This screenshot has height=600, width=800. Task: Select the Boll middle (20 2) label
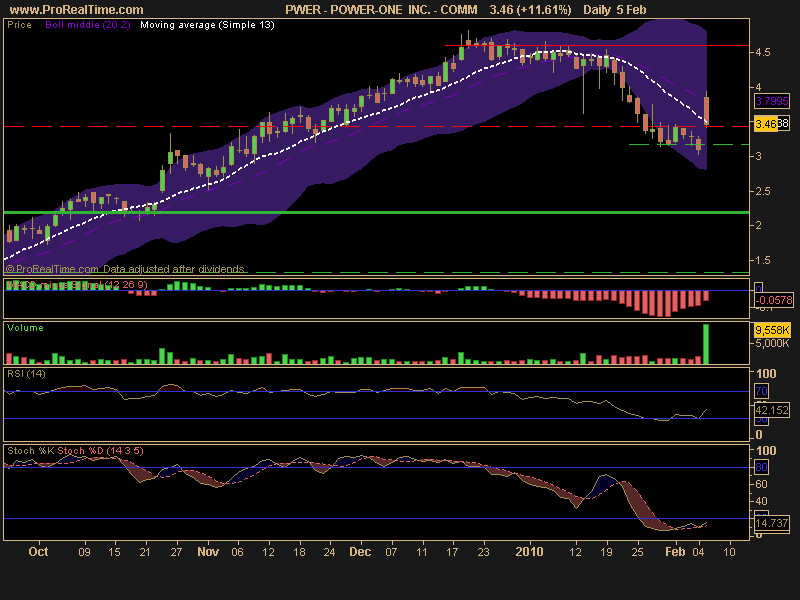(88, 25)
